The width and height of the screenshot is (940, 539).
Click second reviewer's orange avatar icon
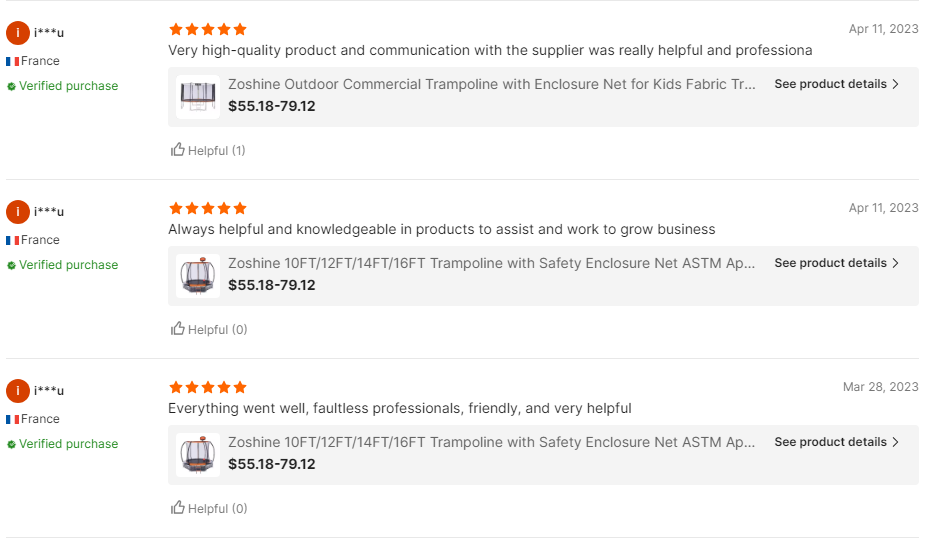point(18,212)
